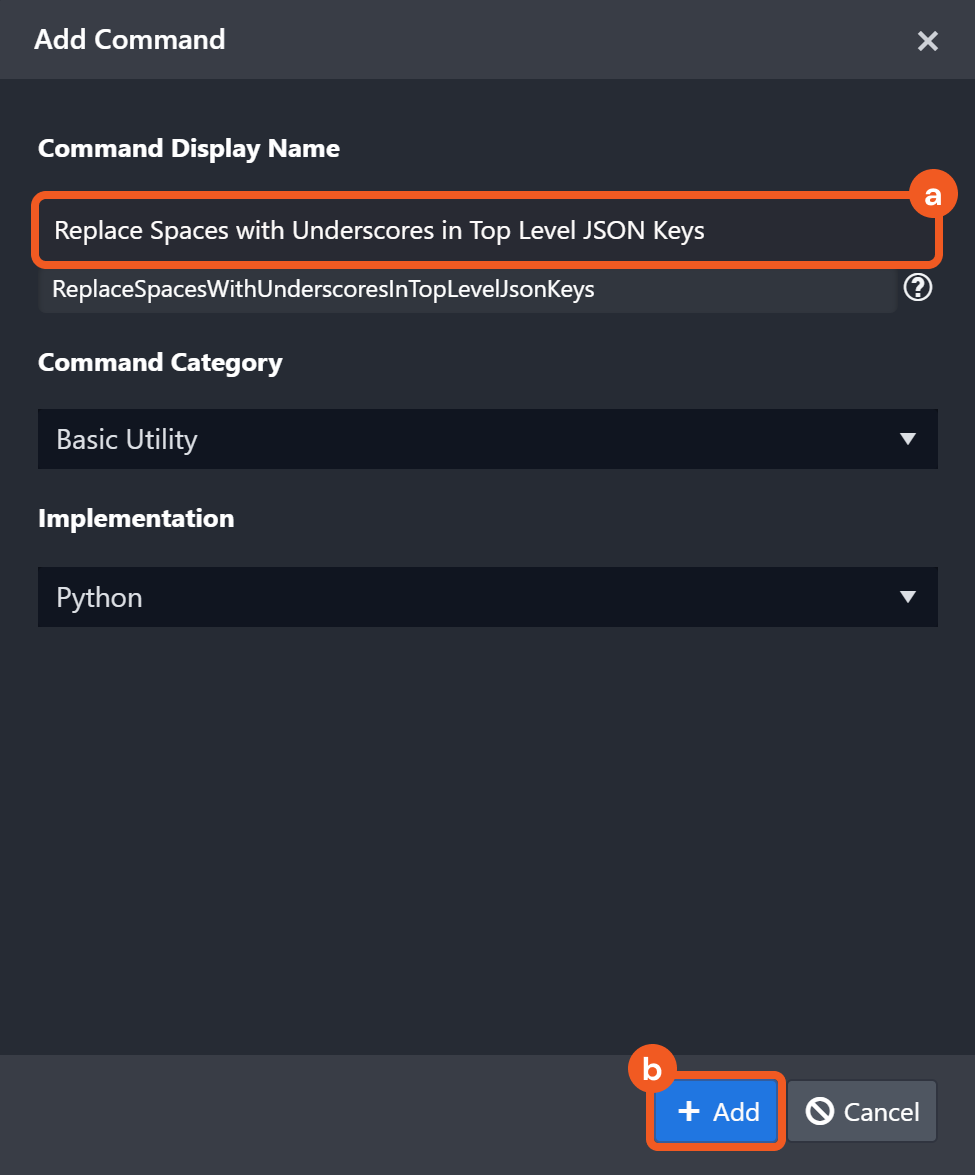Click the orange "a" annotation badge

coord(933,196)
